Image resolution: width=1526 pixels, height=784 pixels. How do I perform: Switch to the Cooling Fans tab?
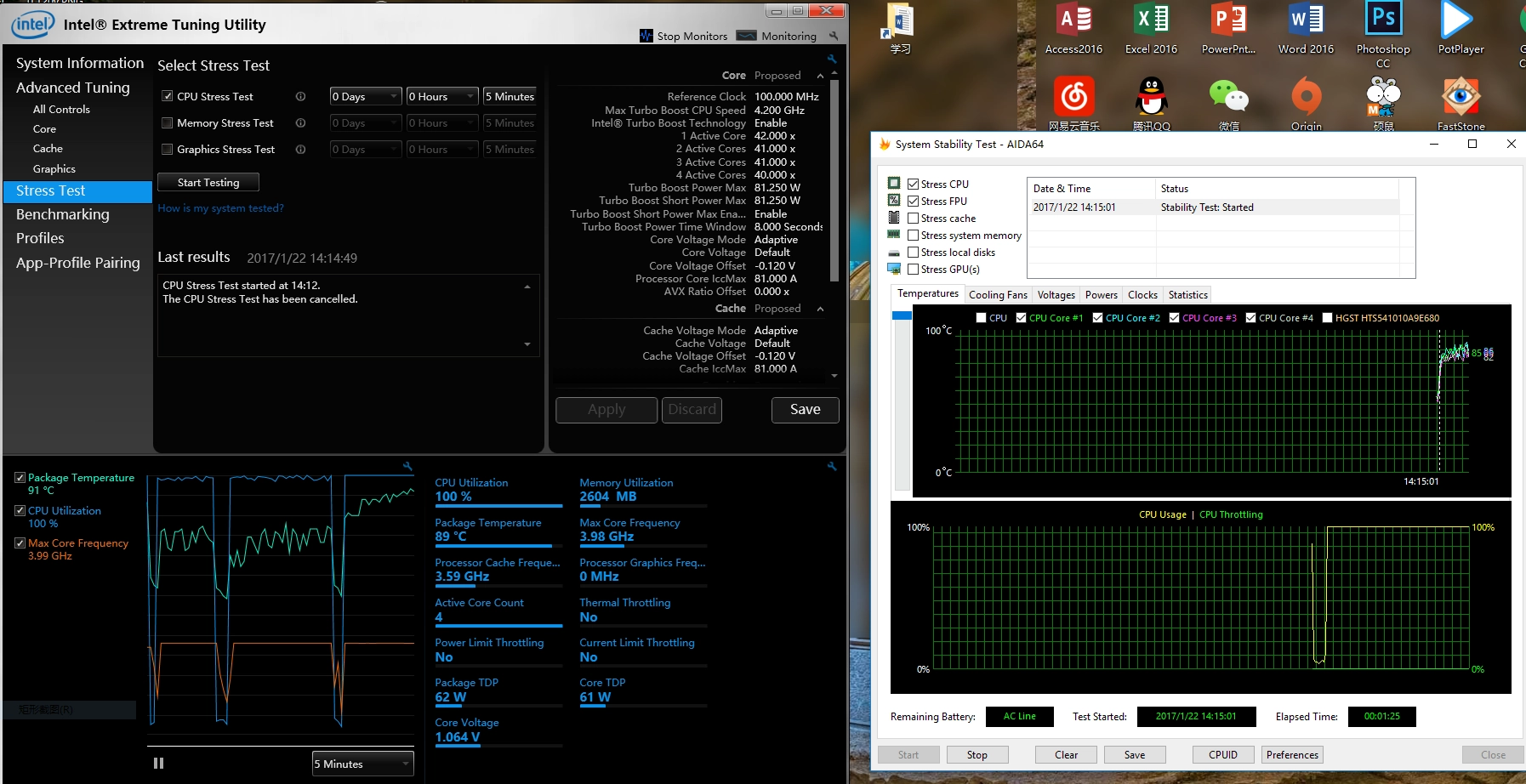pos(998,295)
